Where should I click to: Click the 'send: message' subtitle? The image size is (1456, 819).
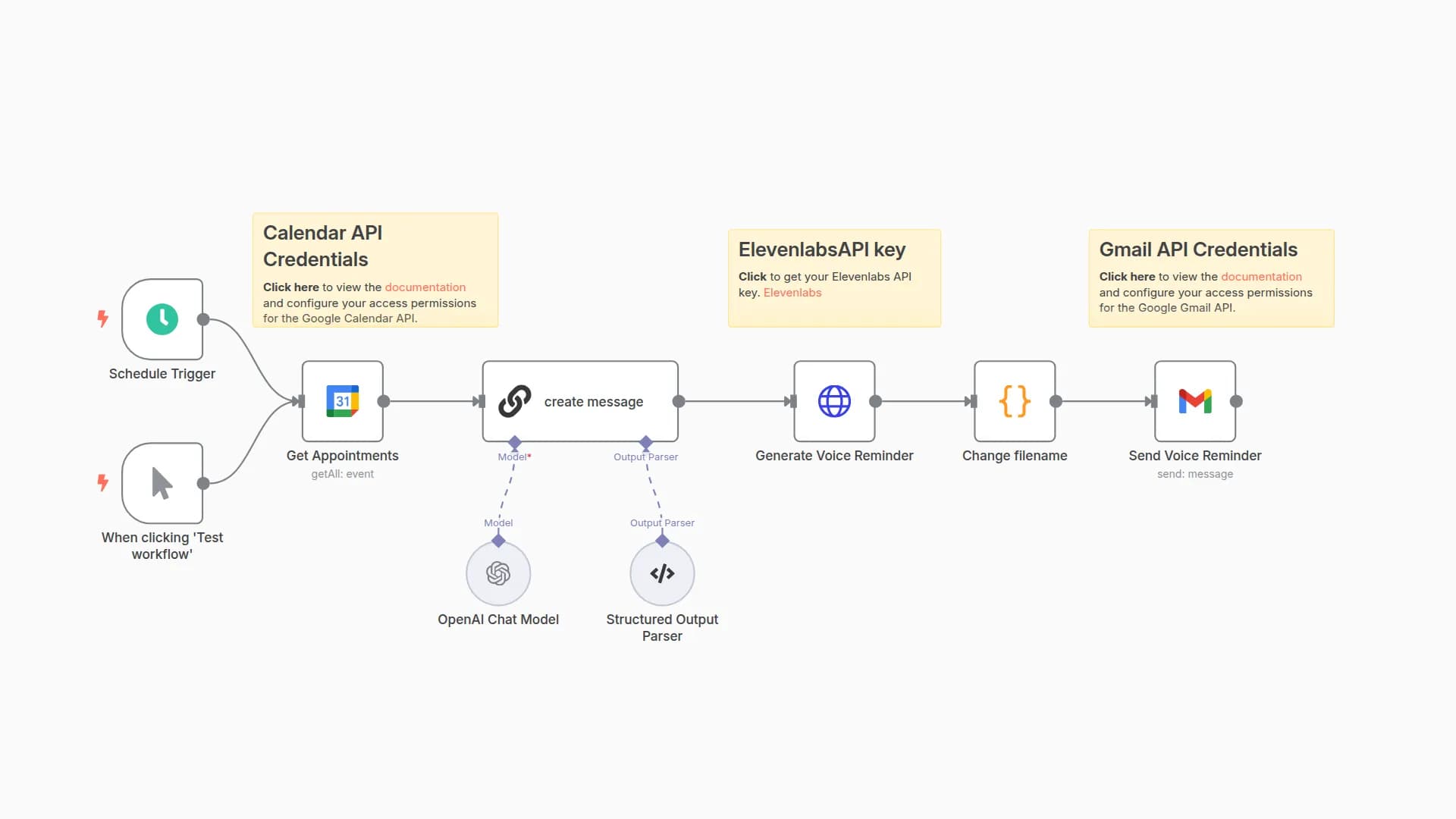(1195, 474)
